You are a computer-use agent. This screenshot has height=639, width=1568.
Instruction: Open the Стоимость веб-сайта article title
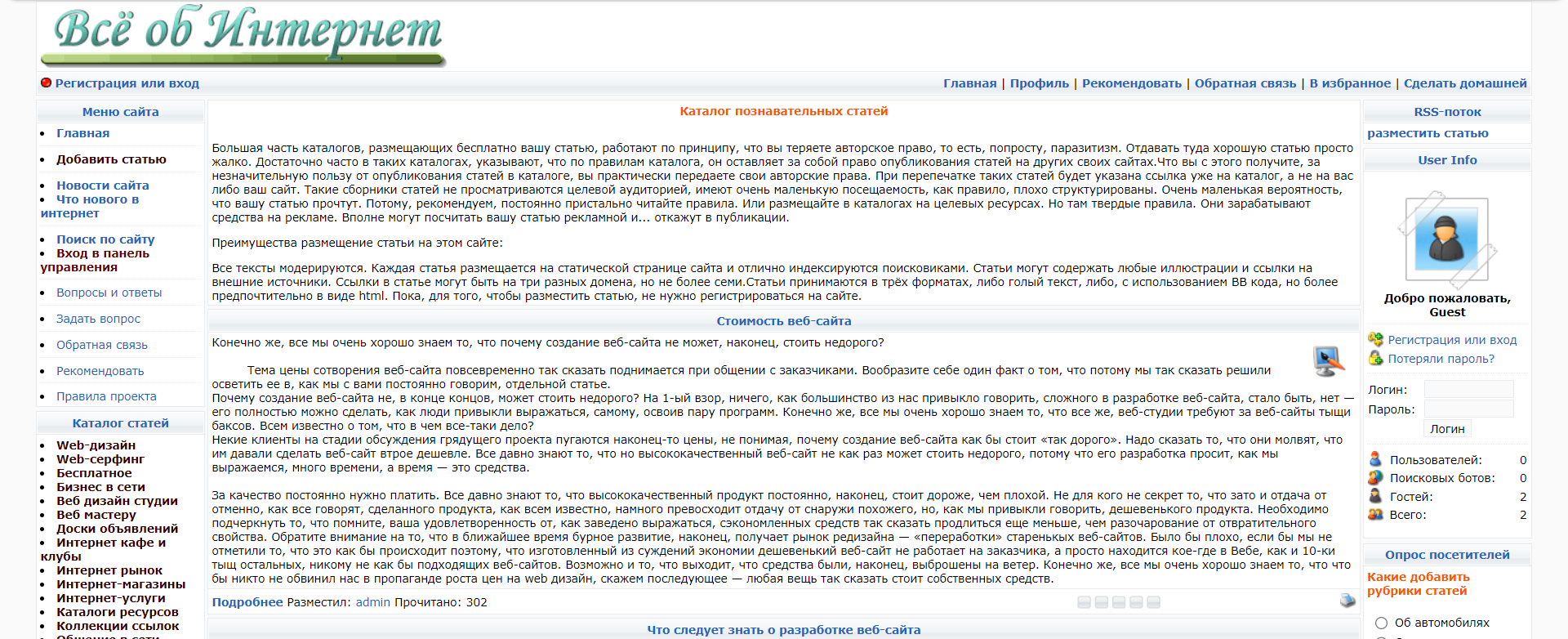click(x=783, y=321)
